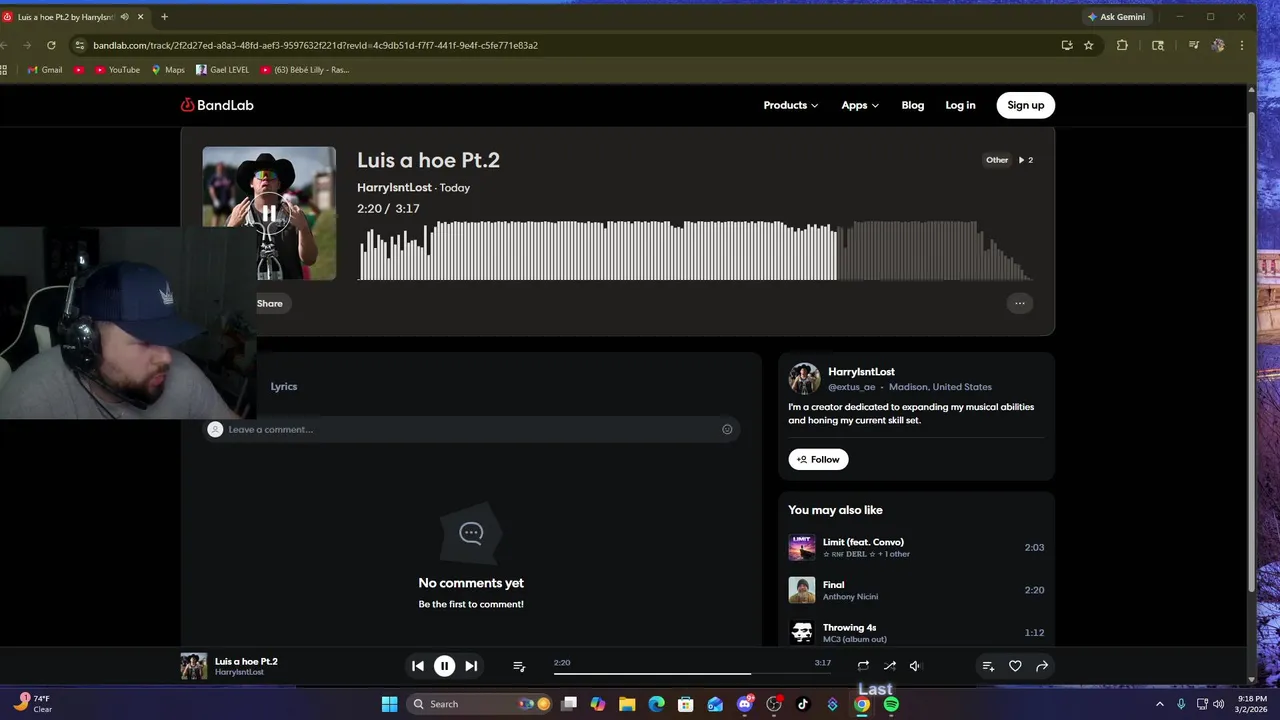Seek within the track waveform

pyautogui.click(x=695, y=250)
